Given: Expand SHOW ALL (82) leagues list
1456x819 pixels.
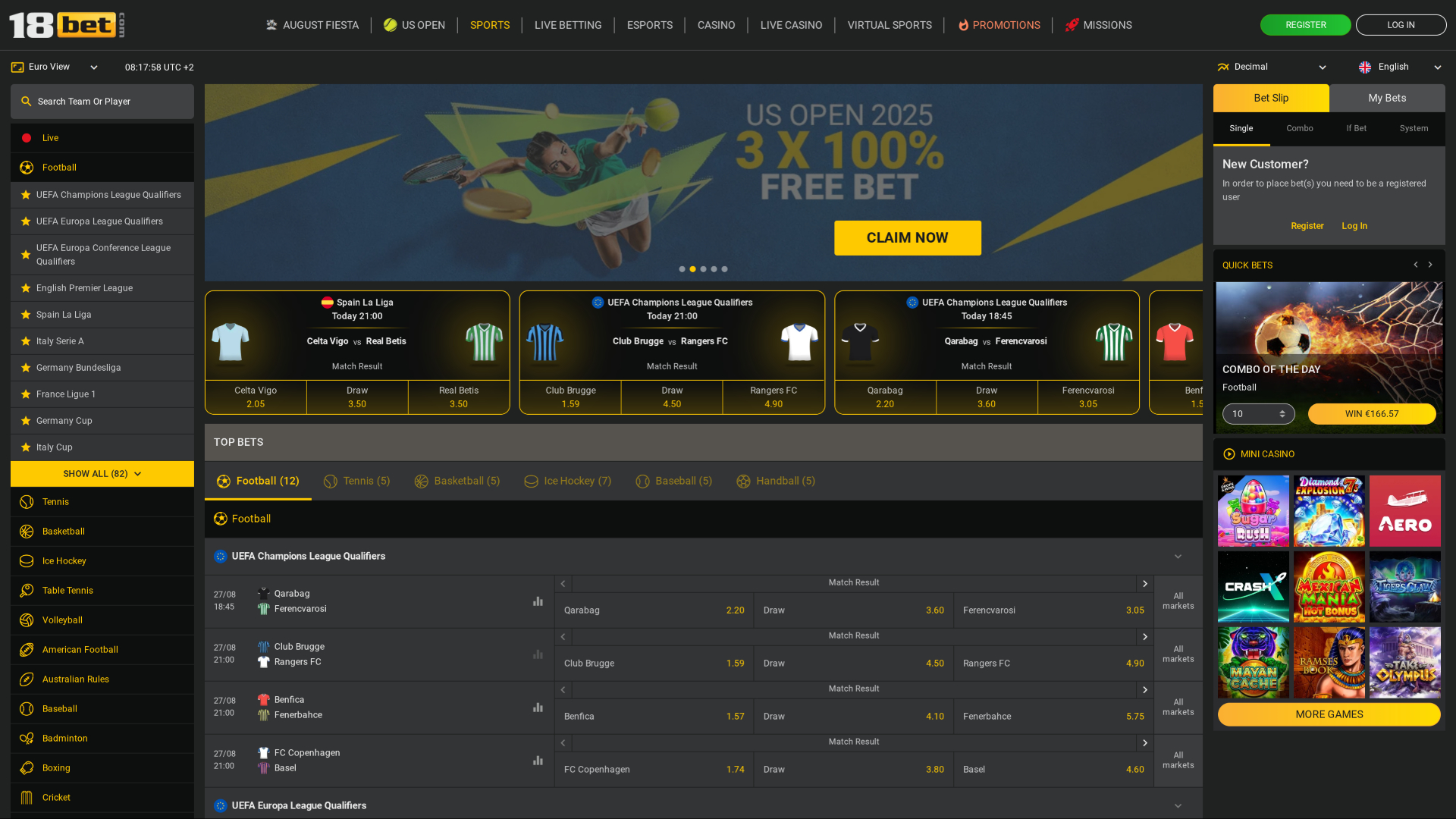Looking at the screenshot, I should point(102,473).
